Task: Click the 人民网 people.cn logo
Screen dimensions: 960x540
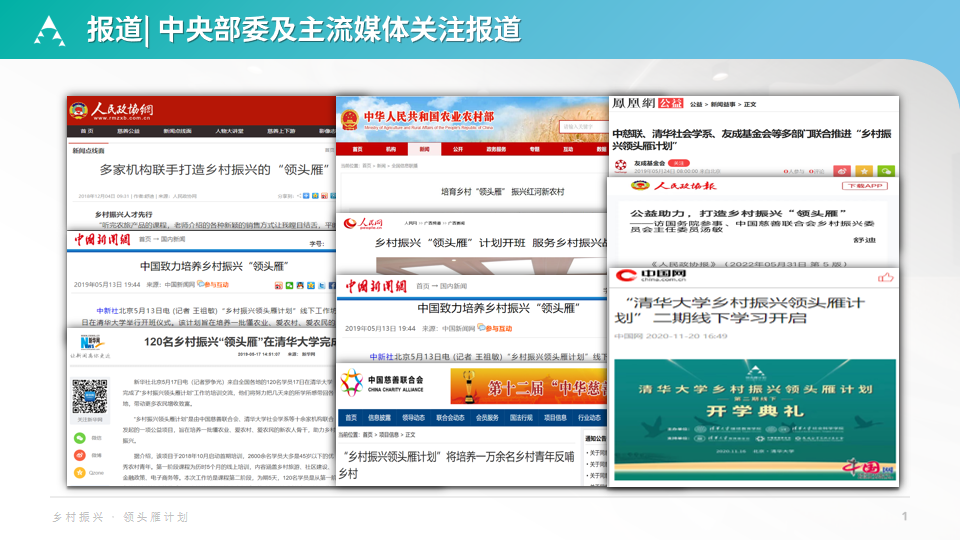Action: (x=363, y=223)
